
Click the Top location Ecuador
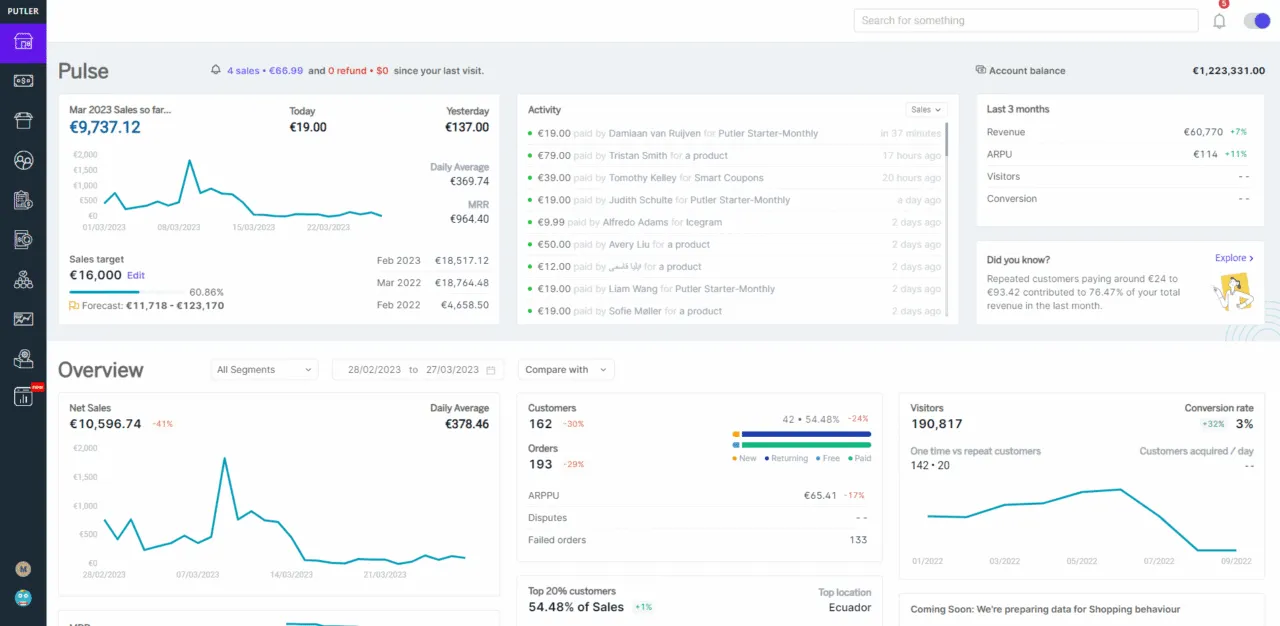point(850,607)
